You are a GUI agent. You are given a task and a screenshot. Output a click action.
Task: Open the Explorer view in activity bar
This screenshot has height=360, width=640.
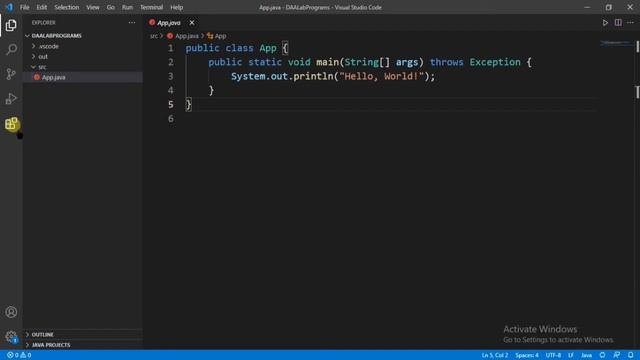pyautogui.click(x=11, y=25)
